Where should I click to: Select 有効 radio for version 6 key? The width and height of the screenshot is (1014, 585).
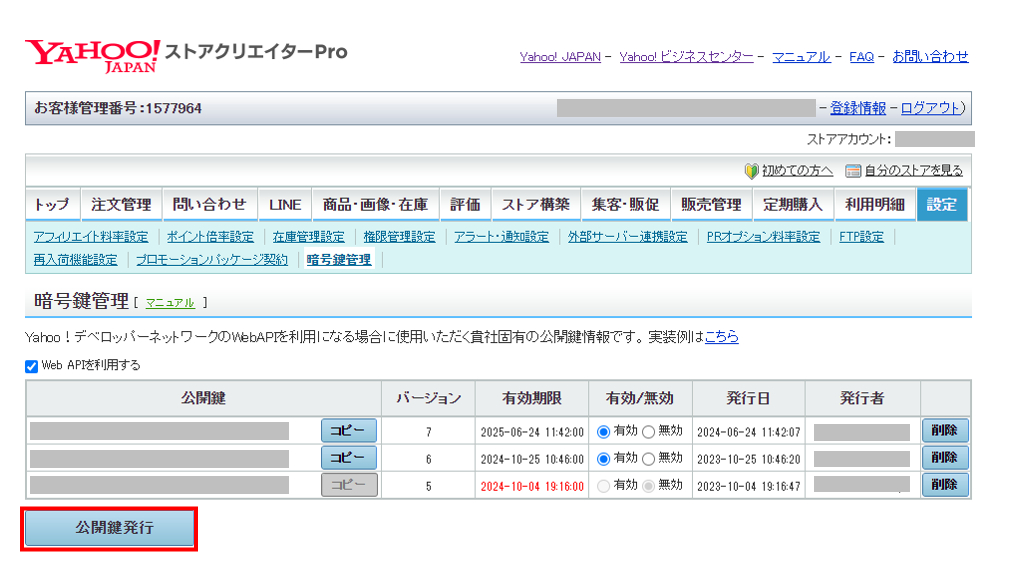tap(603, 459)
